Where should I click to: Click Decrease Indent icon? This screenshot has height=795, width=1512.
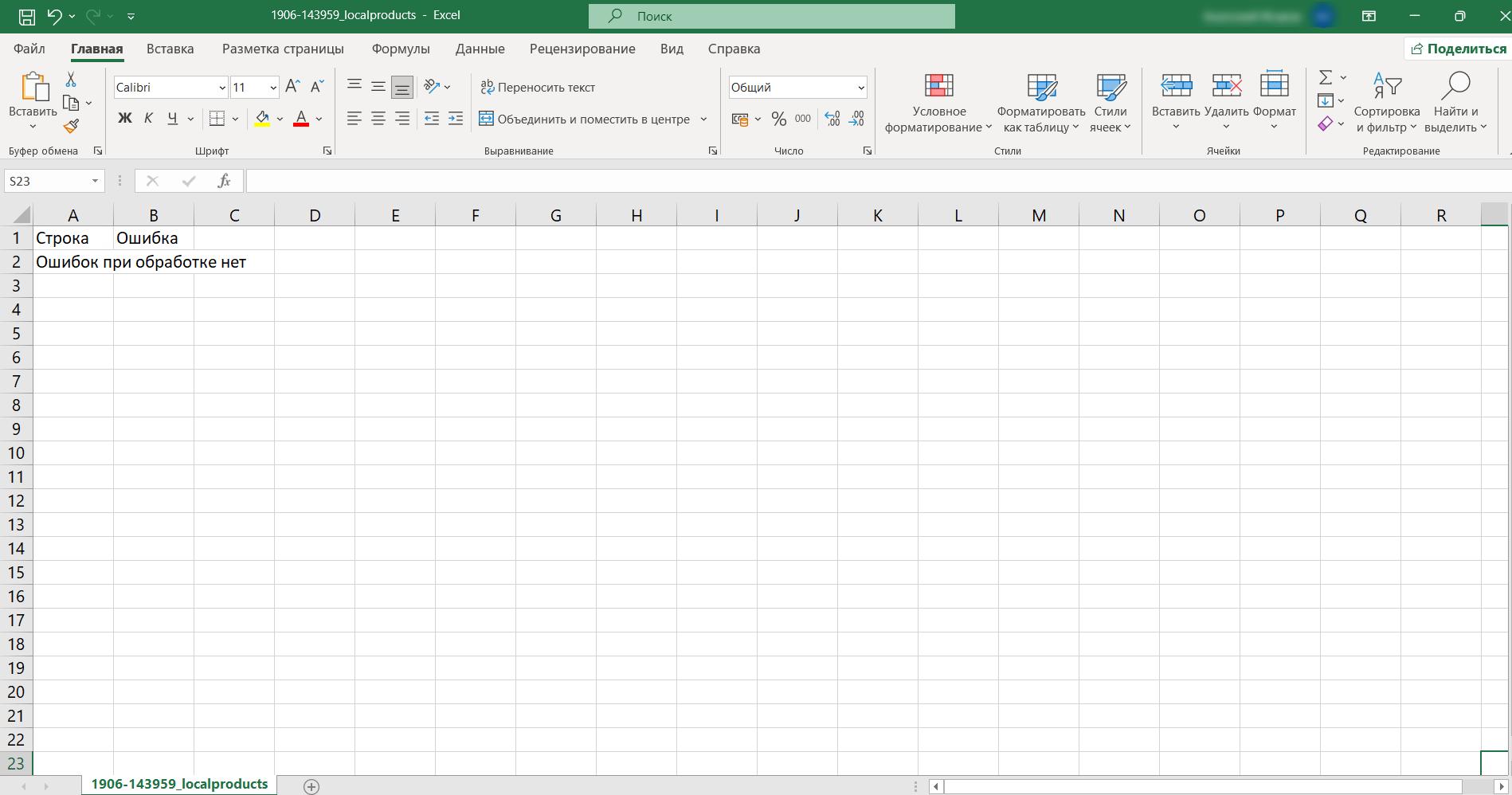point(431,119)
